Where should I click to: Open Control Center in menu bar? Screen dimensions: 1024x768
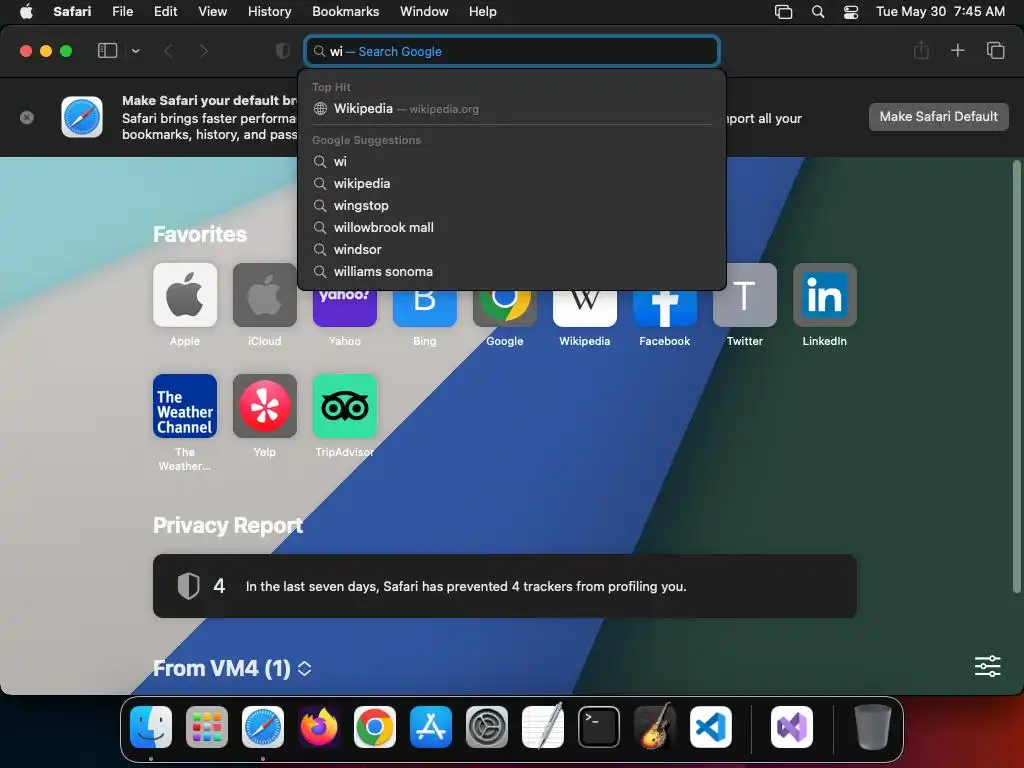[851, 12]
